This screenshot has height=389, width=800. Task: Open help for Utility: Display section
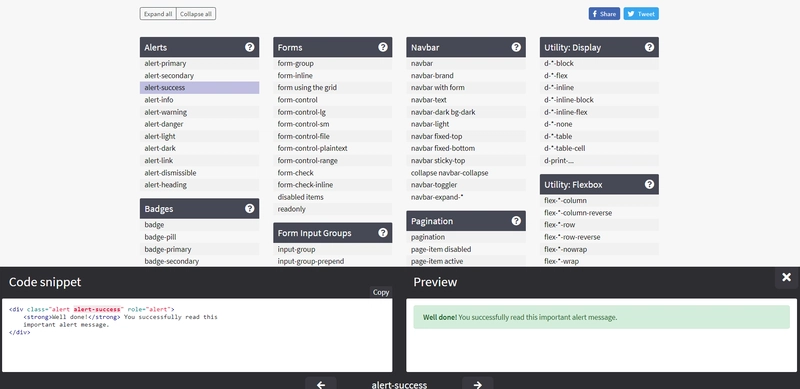(x=649, y=47)
